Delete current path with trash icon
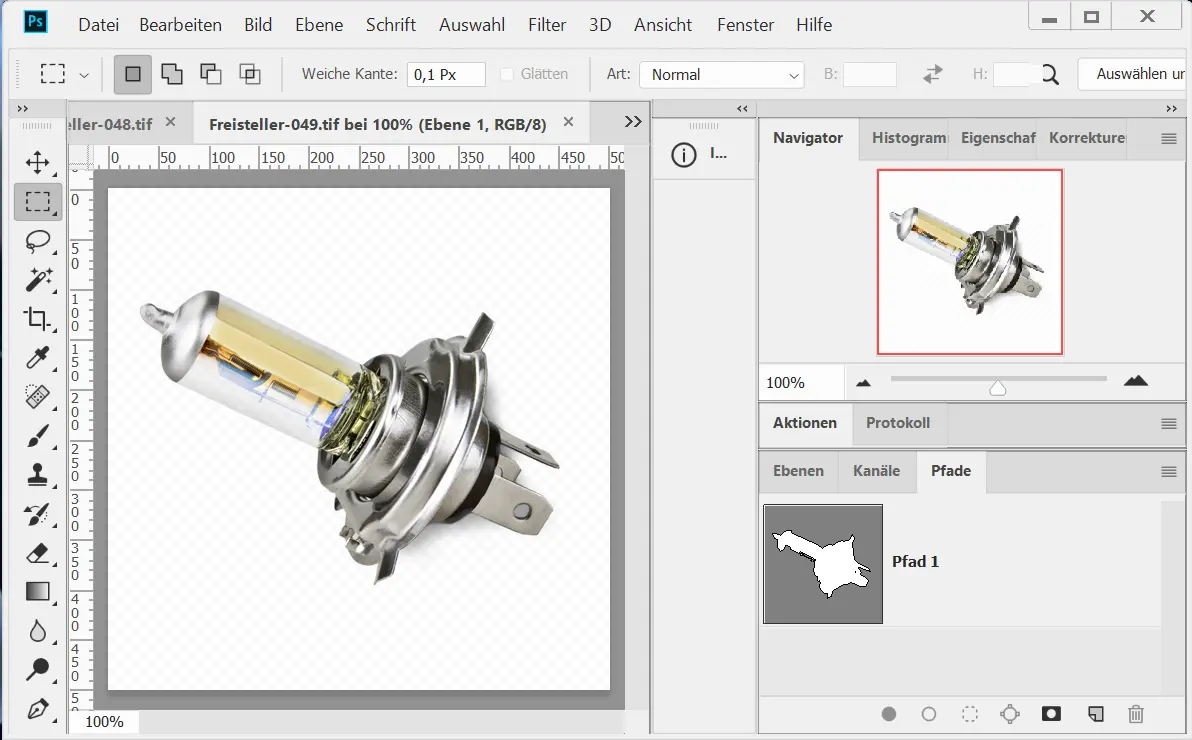Image resolution: width=1192 pixels, height=740 pixels. pos(1135,714)
